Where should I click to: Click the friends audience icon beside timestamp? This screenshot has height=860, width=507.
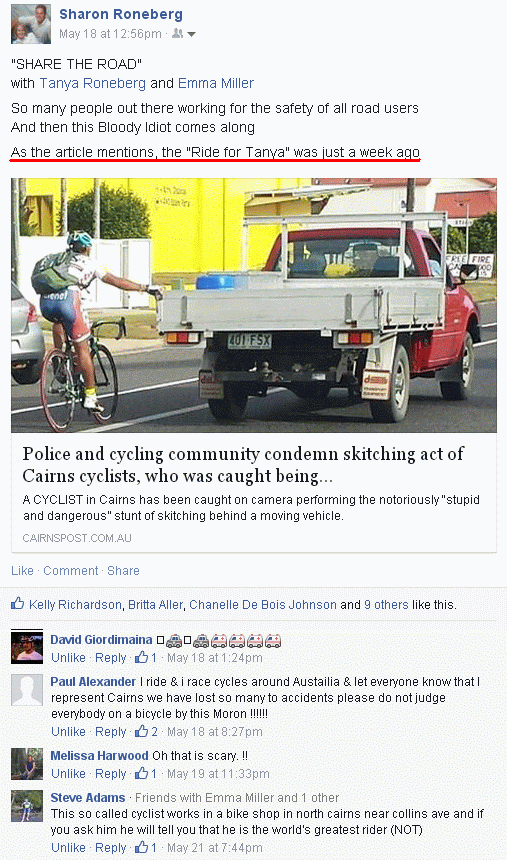(x=177, y=34)
